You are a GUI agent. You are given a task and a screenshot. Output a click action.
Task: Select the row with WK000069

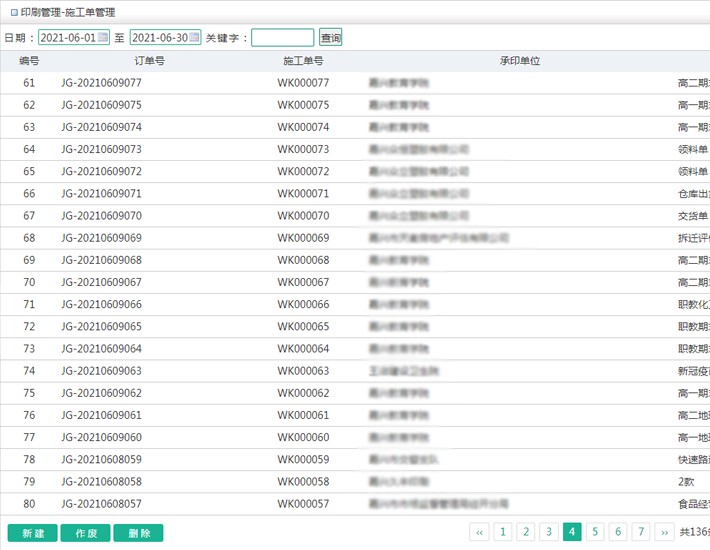[303, 238]
